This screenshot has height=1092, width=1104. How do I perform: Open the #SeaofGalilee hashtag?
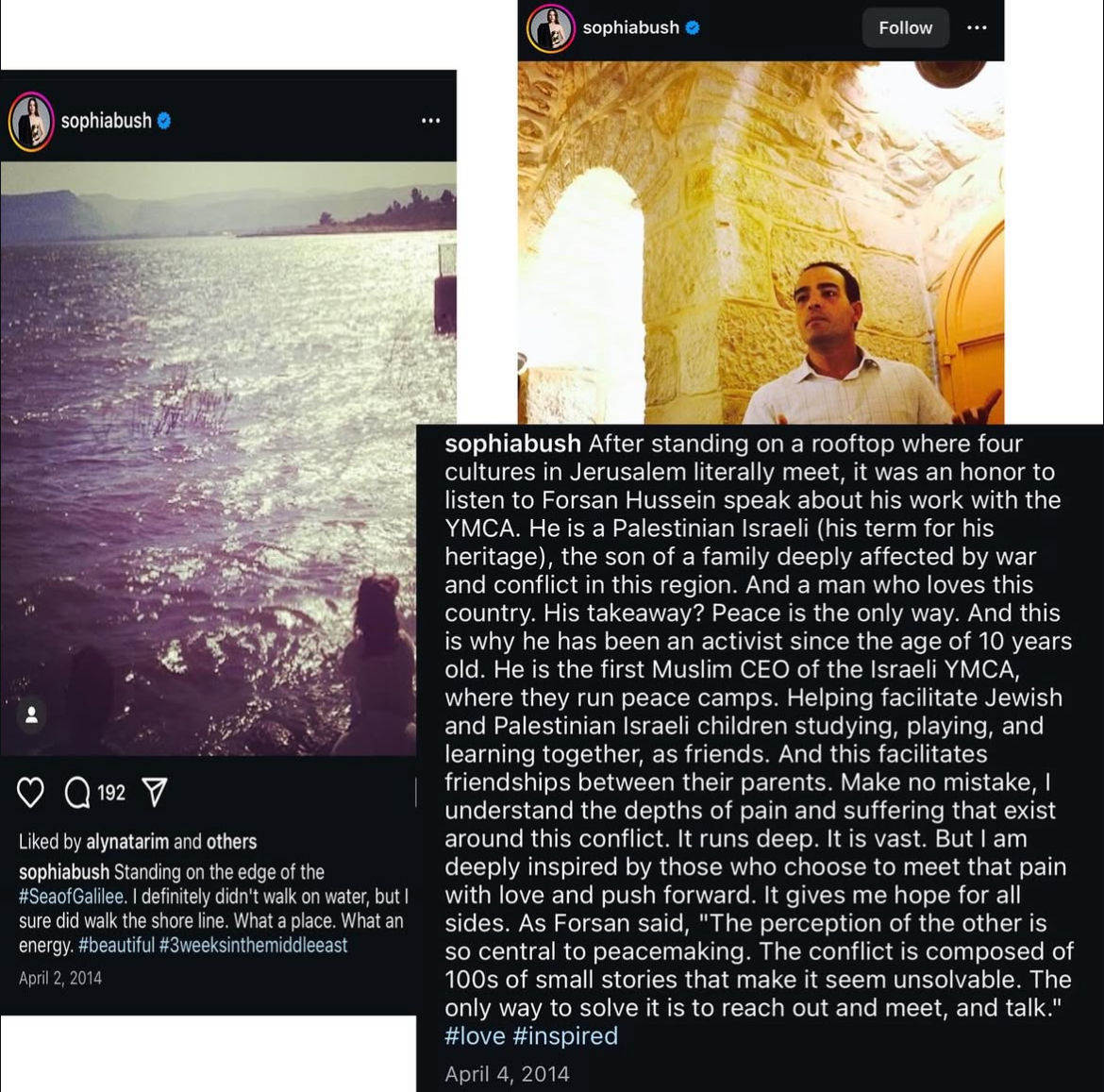click(x=71, y=897)
